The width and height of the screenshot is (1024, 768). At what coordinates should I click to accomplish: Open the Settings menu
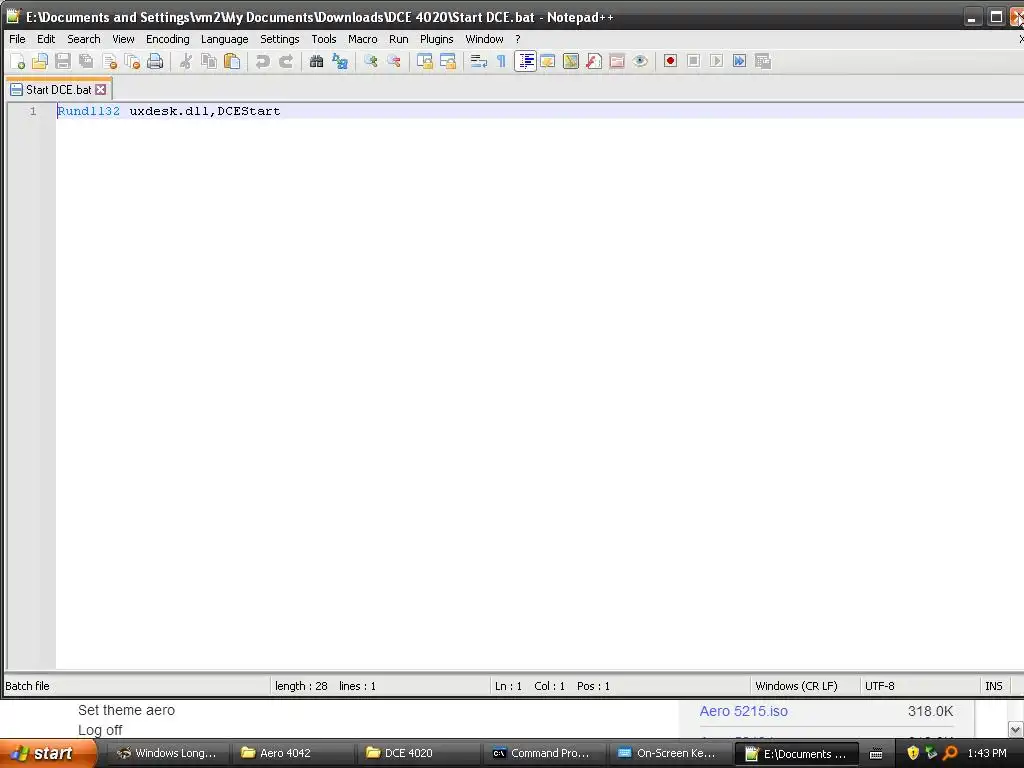[x=280, y=39]
